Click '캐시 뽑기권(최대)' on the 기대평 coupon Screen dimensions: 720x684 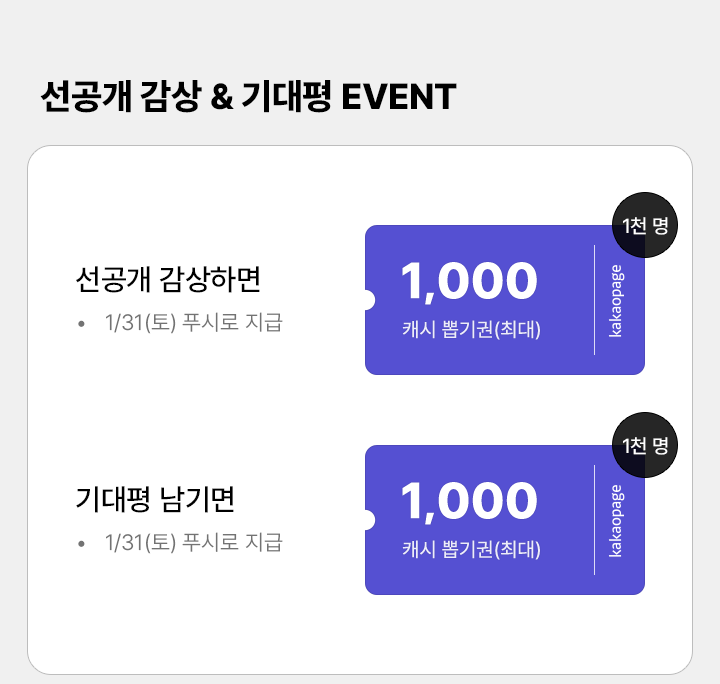click(471, 549)
